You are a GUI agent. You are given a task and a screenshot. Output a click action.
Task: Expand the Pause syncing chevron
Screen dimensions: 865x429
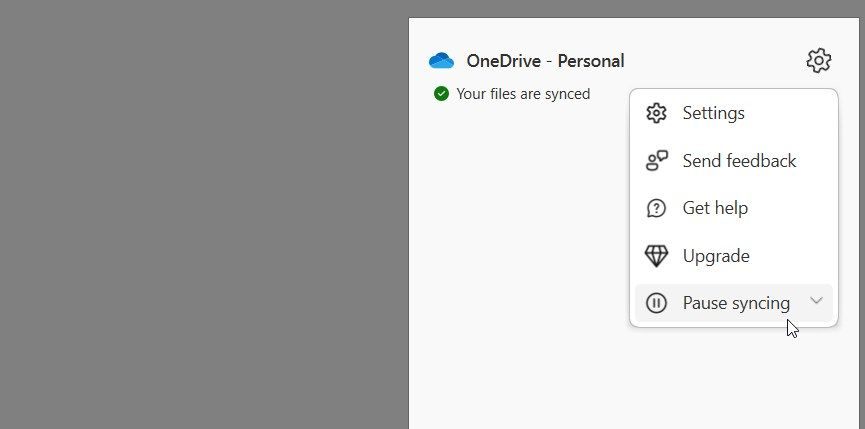(x=816, y=301)
